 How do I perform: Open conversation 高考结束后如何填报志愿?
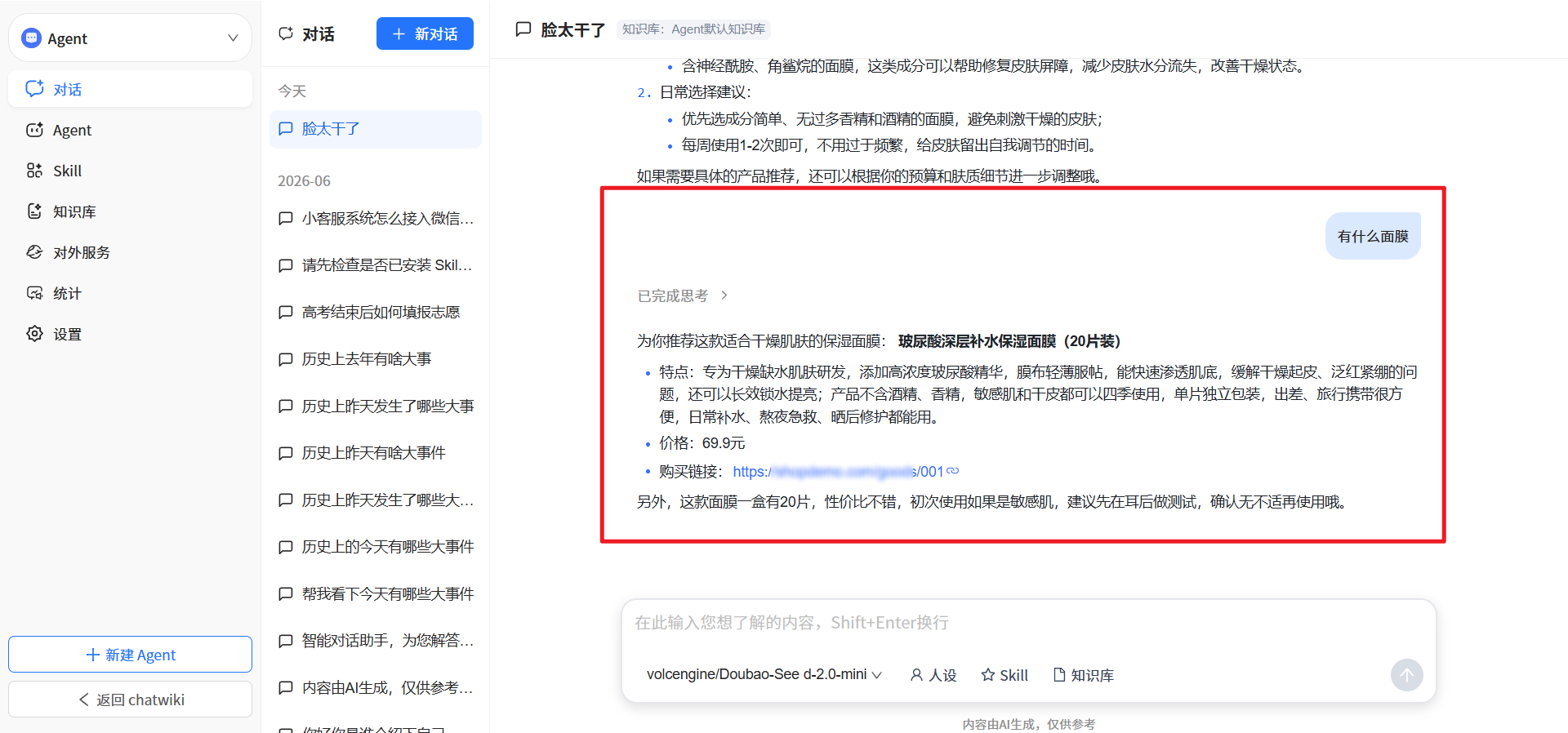[x=376, y=312]
